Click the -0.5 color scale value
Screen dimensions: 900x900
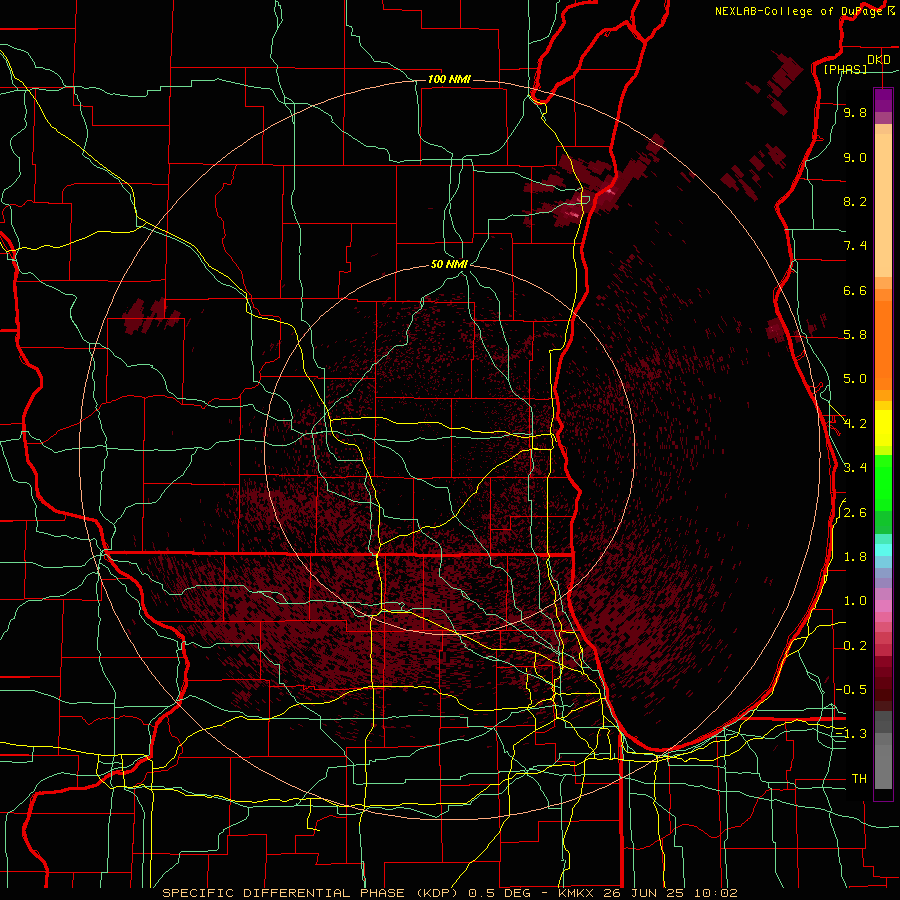tap(851, 690)
